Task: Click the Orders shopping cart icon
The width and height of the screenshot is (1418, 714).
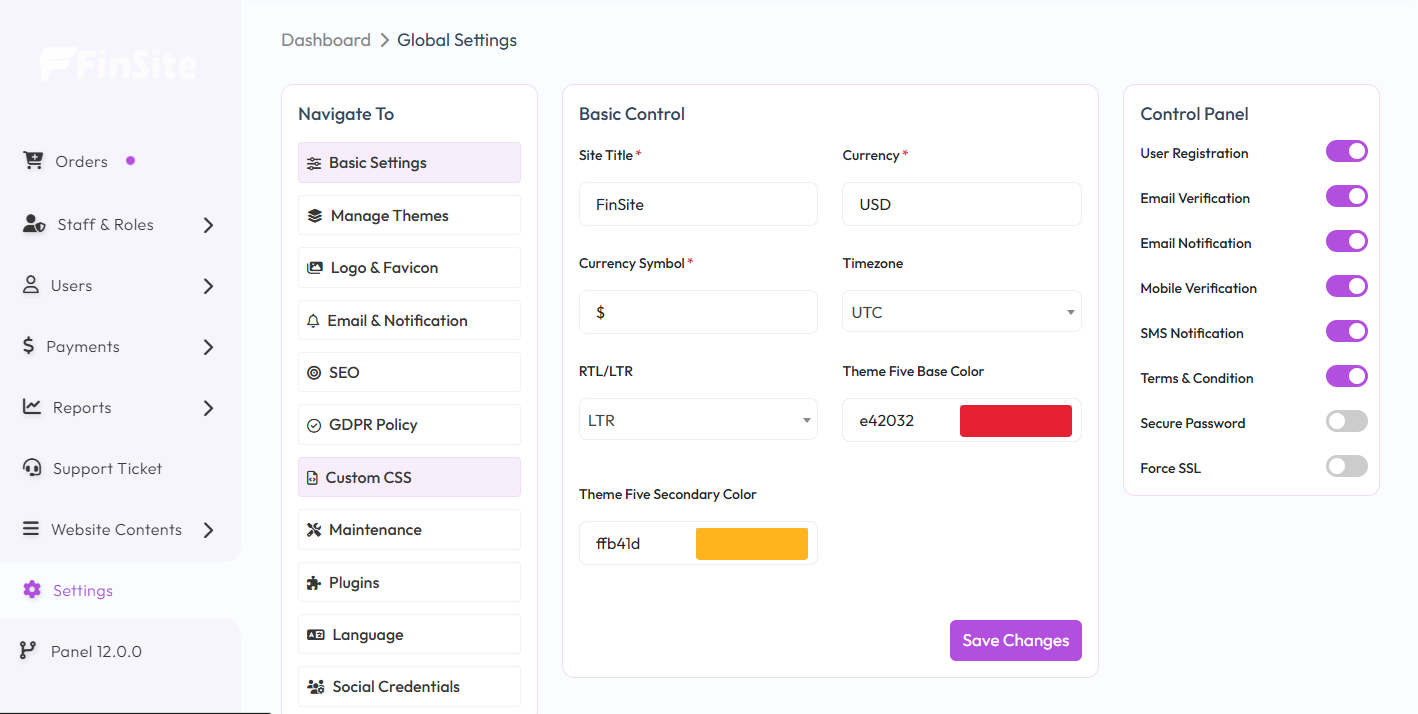Action: coord(33,161)
